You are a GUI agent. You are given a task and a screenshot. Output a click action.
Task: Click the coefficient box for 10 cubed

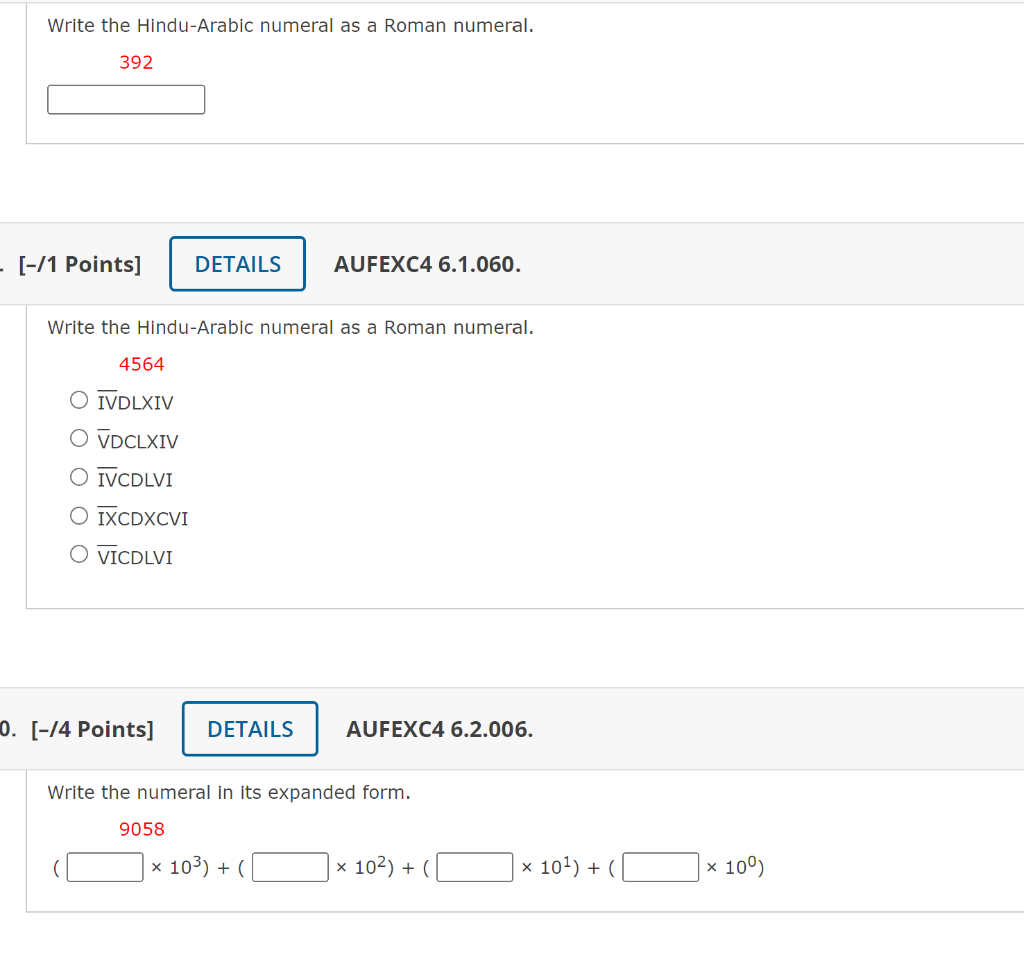tap(105, 867)
